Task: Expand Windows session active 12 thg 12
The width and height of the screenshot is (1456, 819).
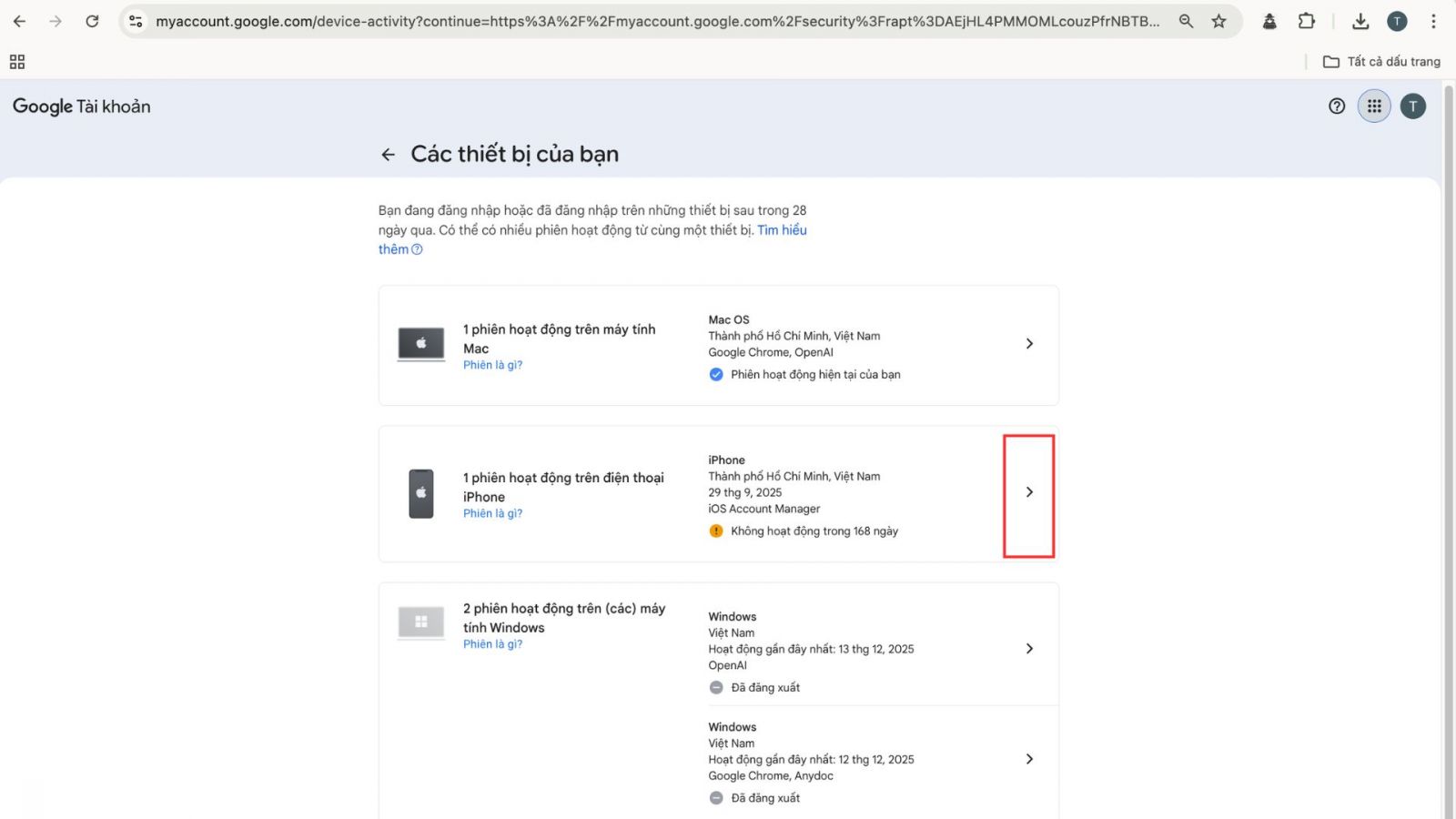Action: point(1029,759)
